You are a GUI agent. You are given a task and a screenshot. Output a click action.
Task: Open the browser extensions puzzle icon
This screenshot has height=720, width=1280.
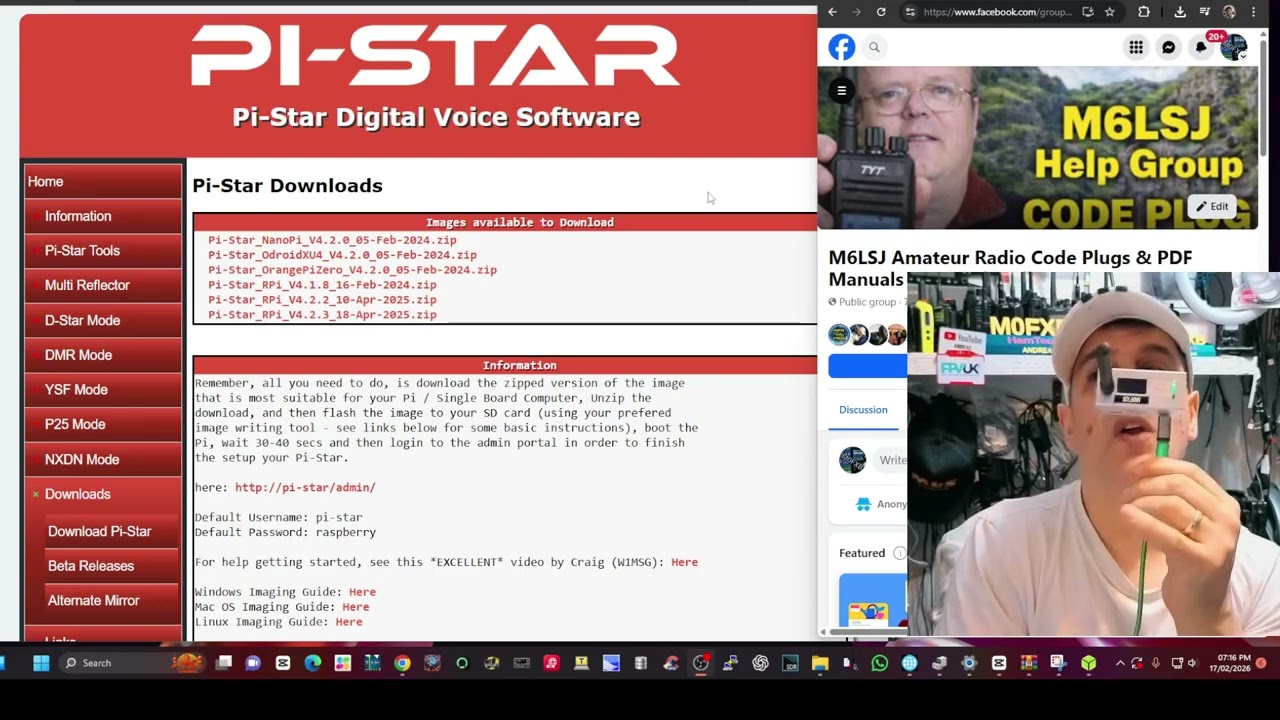[x=1144, y=12]
